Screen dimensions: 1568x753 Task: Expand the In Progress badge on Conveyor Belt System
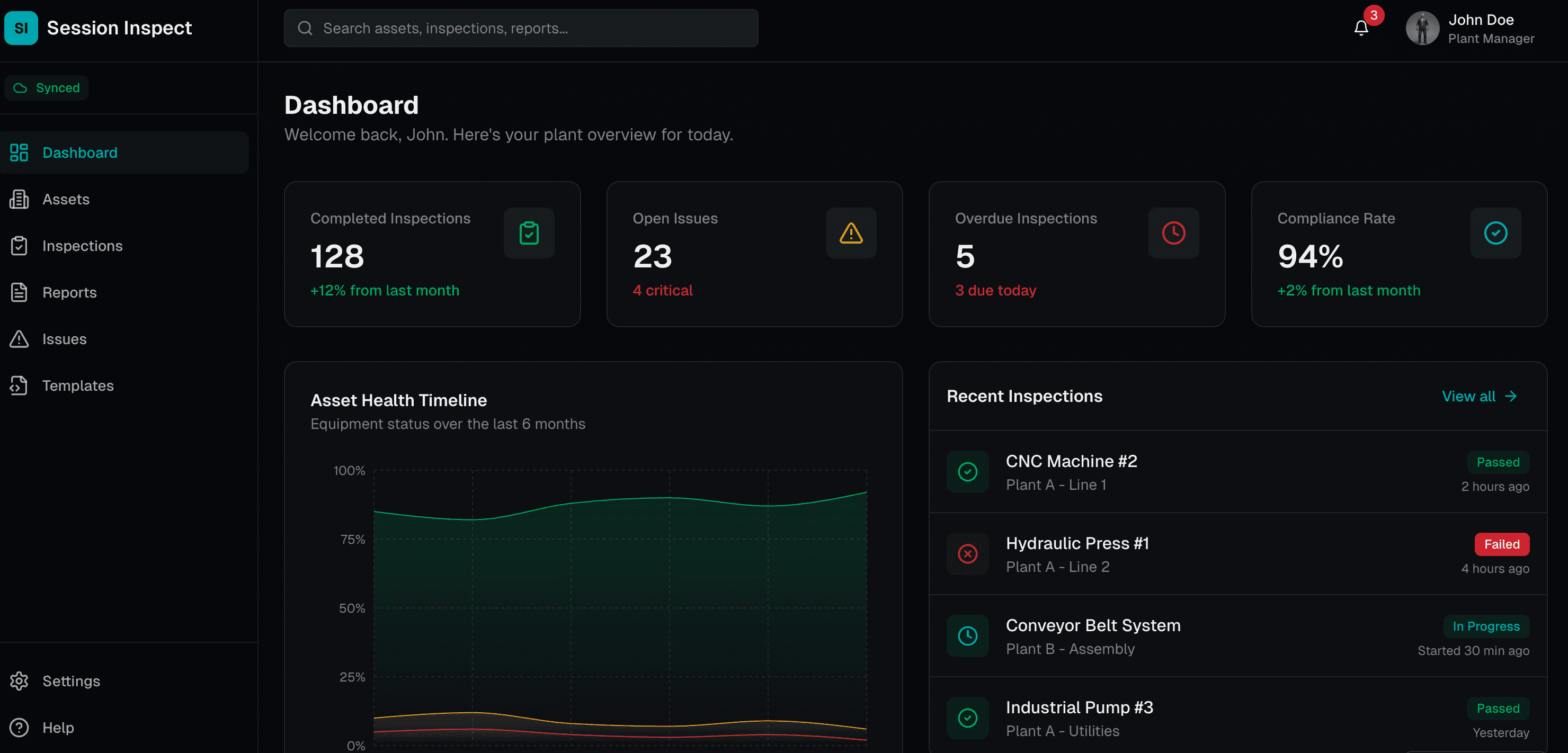[1486, 626]
